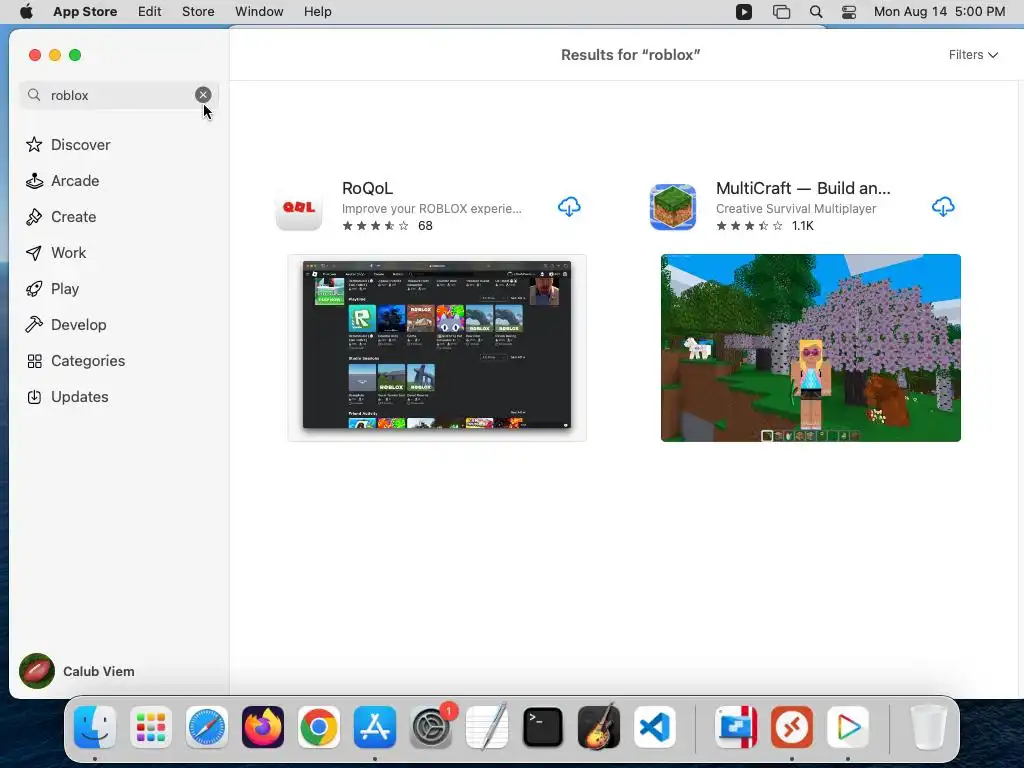
Task: Open the RoQoL app title
Action: click(368, 188)
